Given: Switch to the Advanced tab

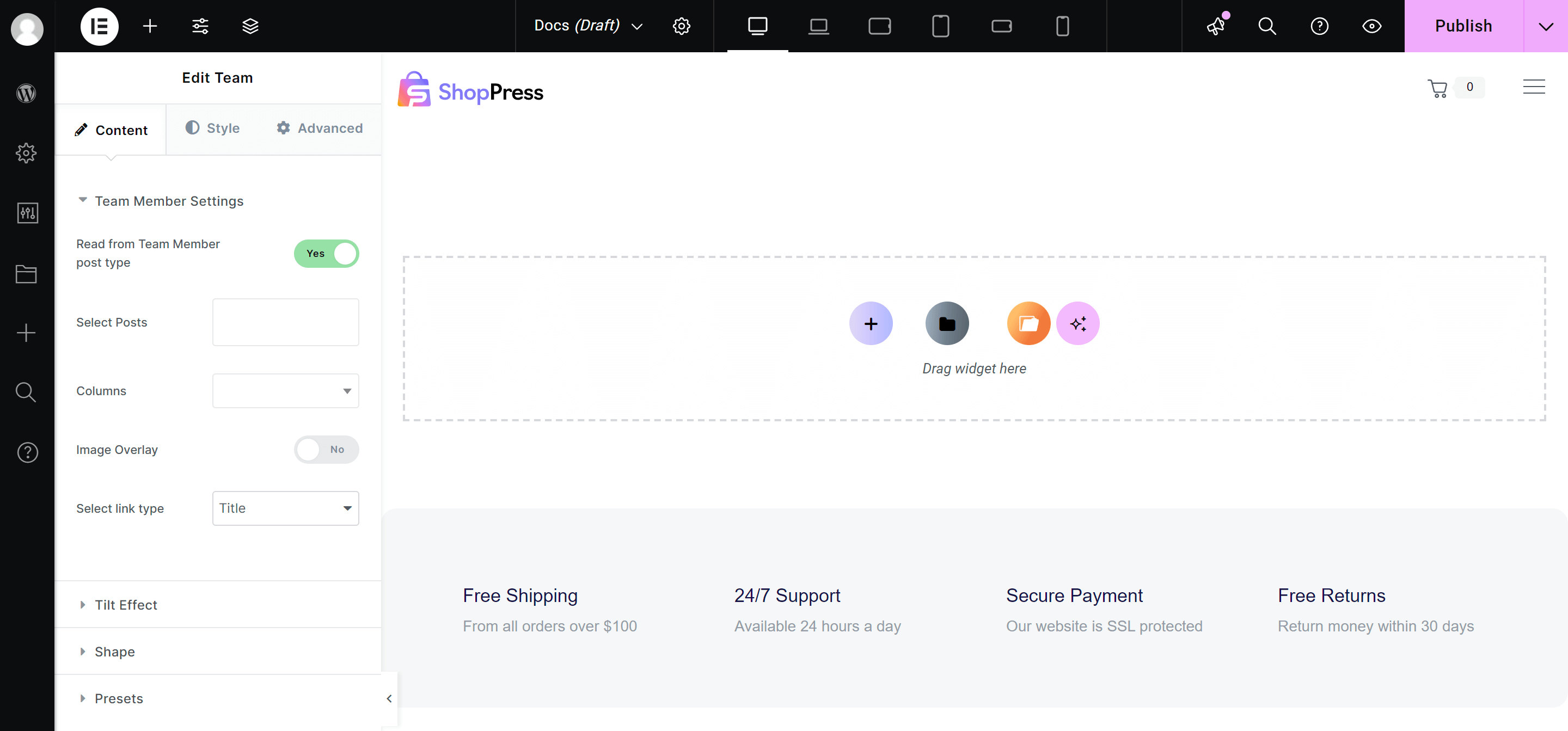Looking at the screenshot, I should (320, 128).
